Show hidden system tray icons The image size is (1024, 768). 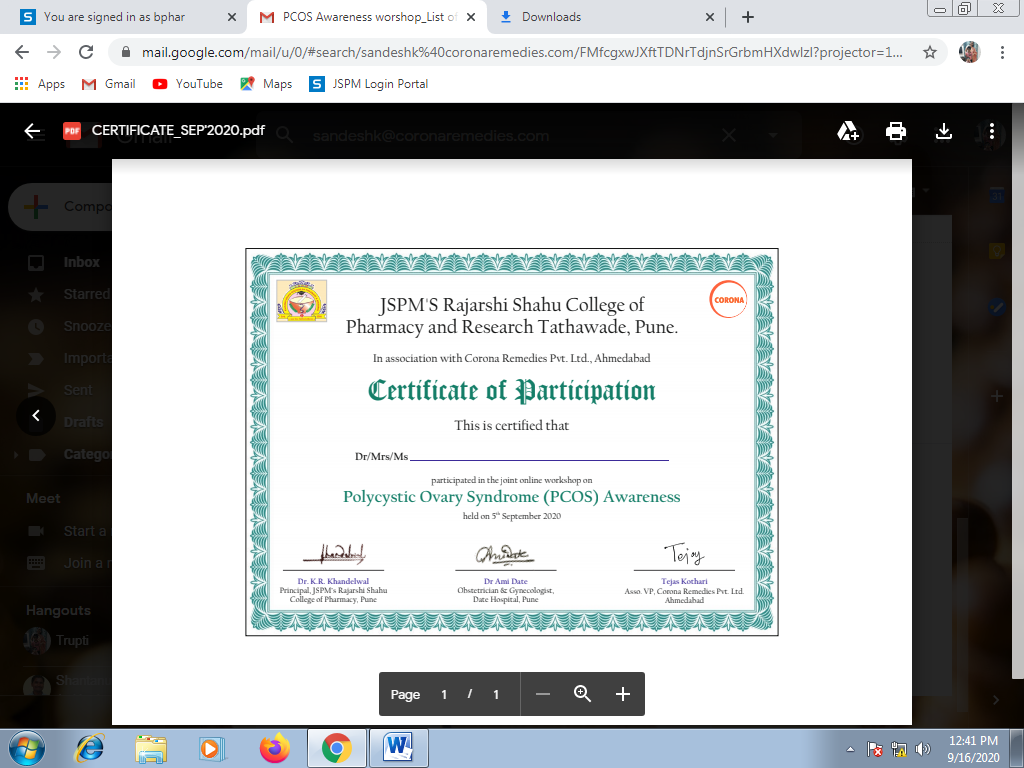coord(850,748)
